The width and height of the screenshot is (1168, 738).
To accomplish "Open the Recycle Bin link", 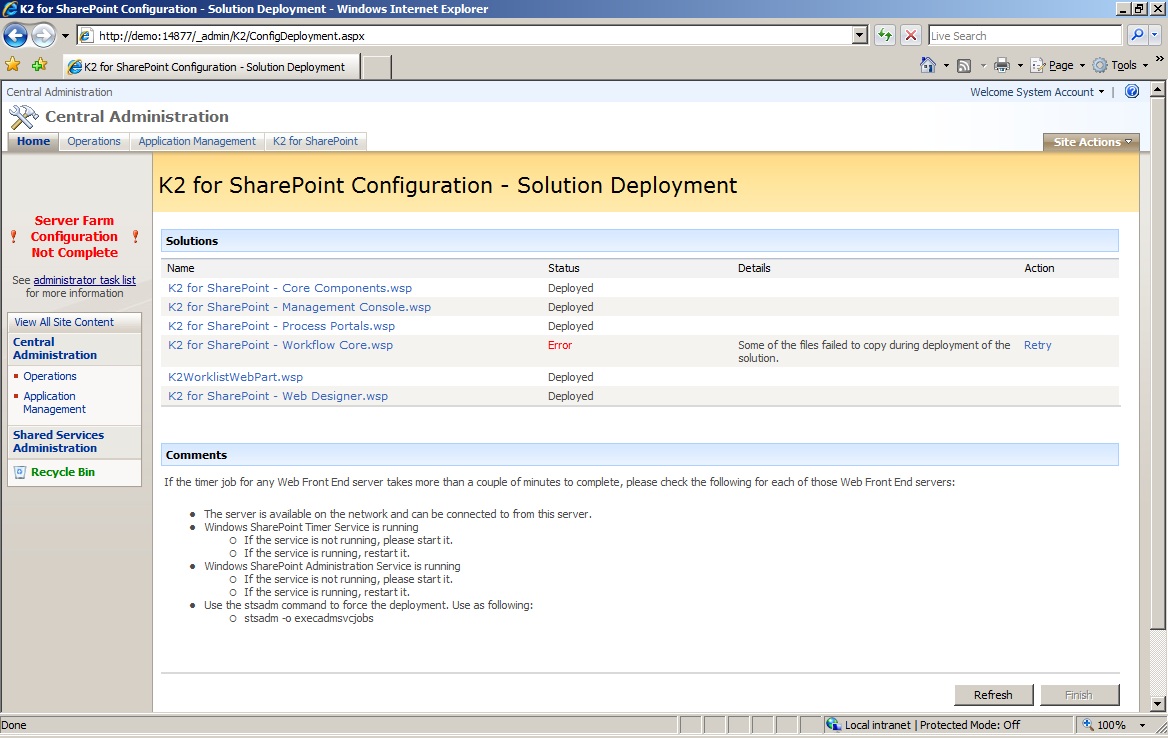I will (63, 472).
